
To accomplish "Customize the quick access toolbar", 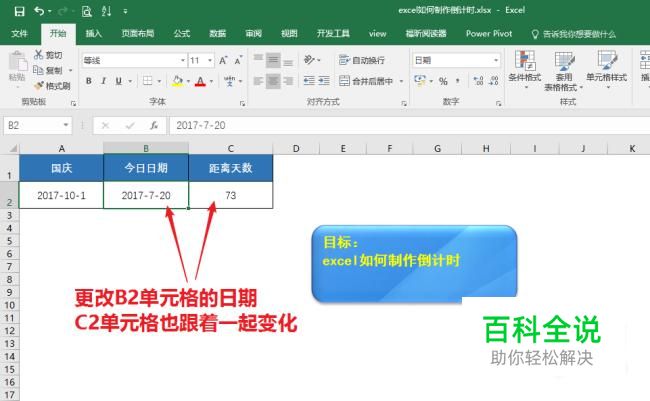I will [x=125, y=12].
